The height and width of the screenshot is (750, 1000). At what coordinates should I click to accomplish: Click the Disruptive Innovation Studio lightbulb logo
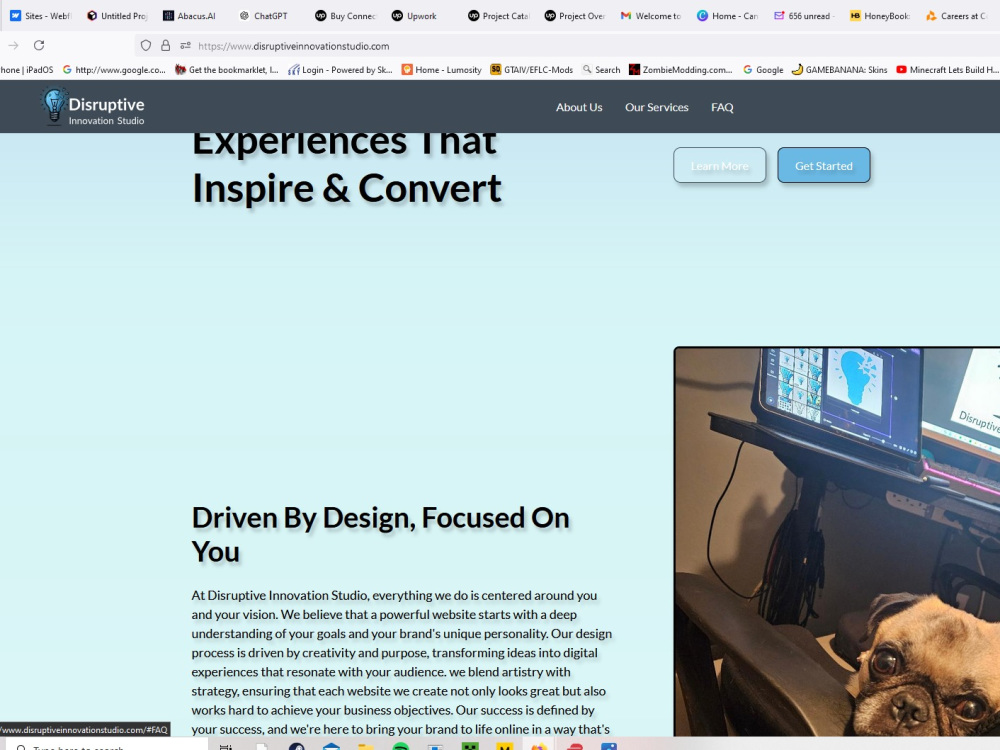click(x=54, y=105)
